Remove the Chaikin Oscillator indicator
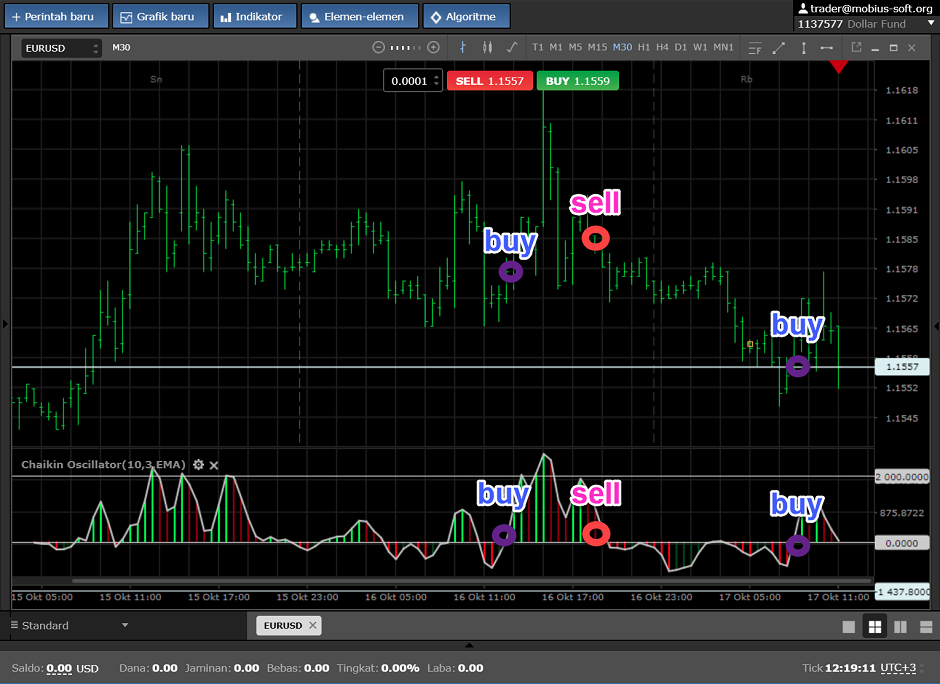 point(214,465)
